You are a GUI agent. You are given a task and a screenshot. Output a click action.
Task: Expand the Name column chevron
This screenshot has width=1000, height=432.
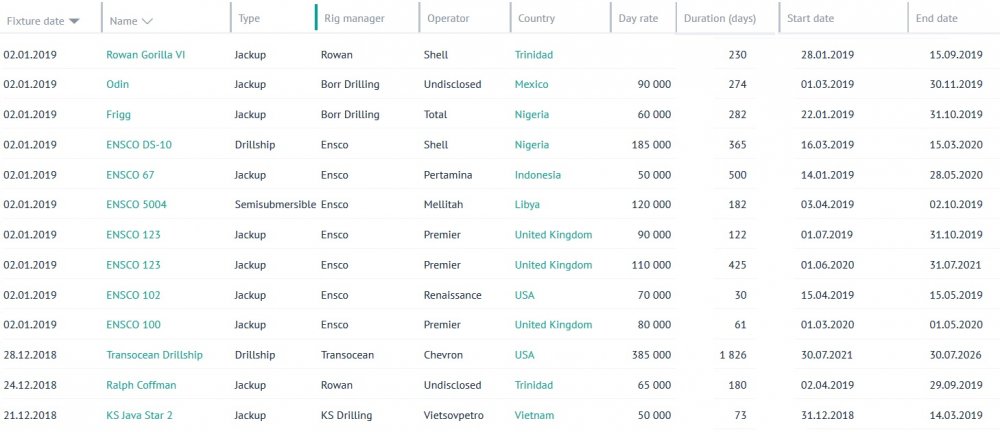(147, 20)
